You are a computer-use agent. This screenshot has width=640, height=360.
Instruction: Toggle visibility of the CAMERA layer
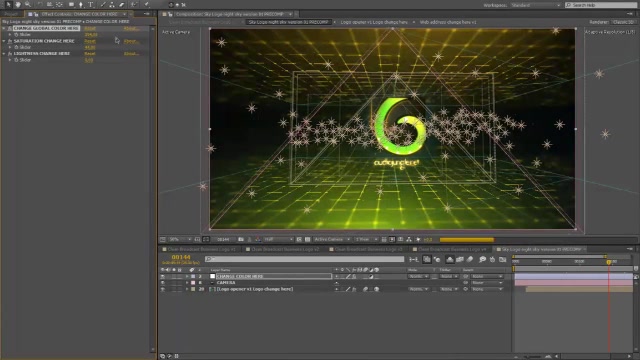(x=163, y=282)
